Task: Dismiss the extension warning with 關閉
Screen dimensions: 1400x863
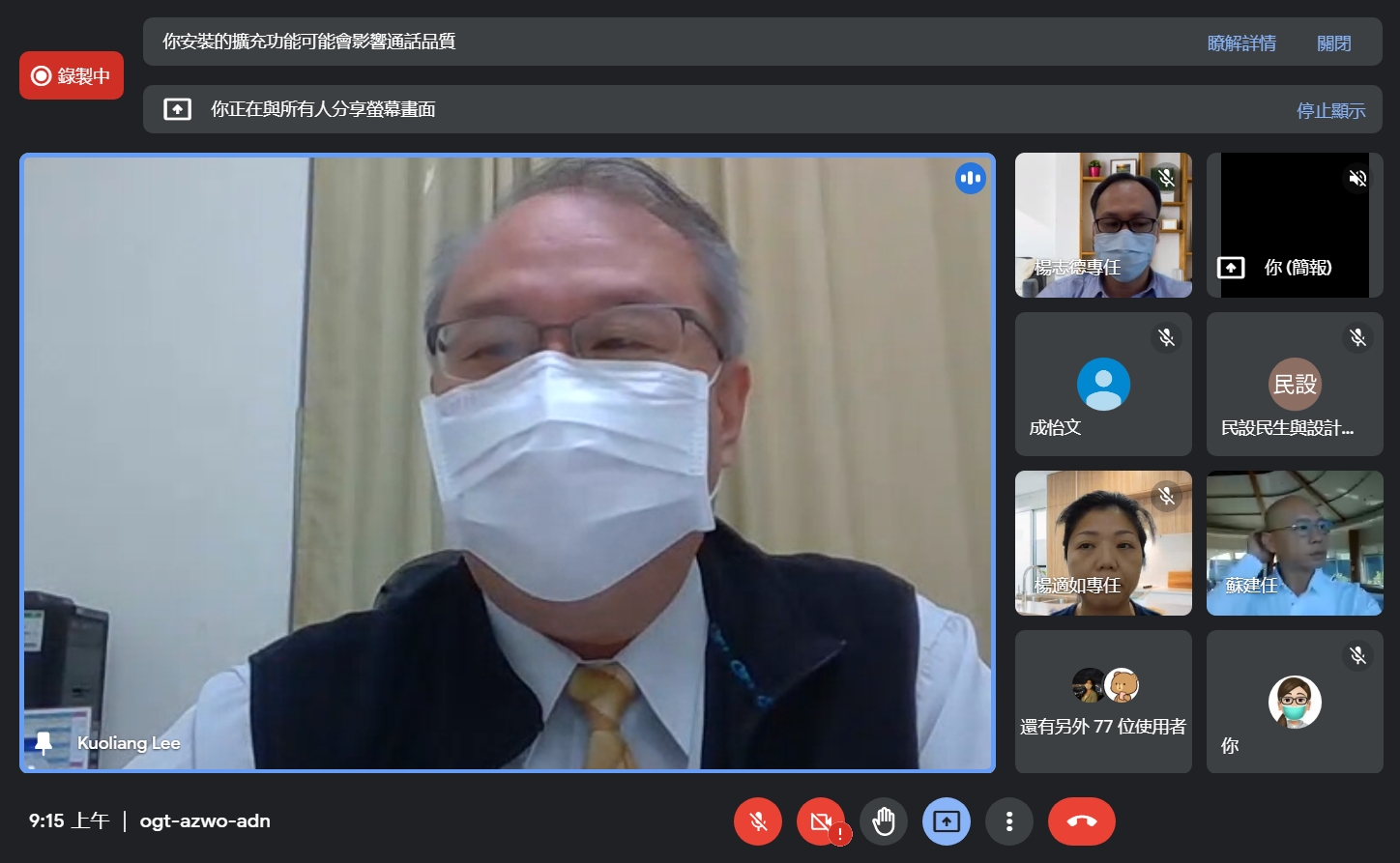Action: click(1333, 43)
